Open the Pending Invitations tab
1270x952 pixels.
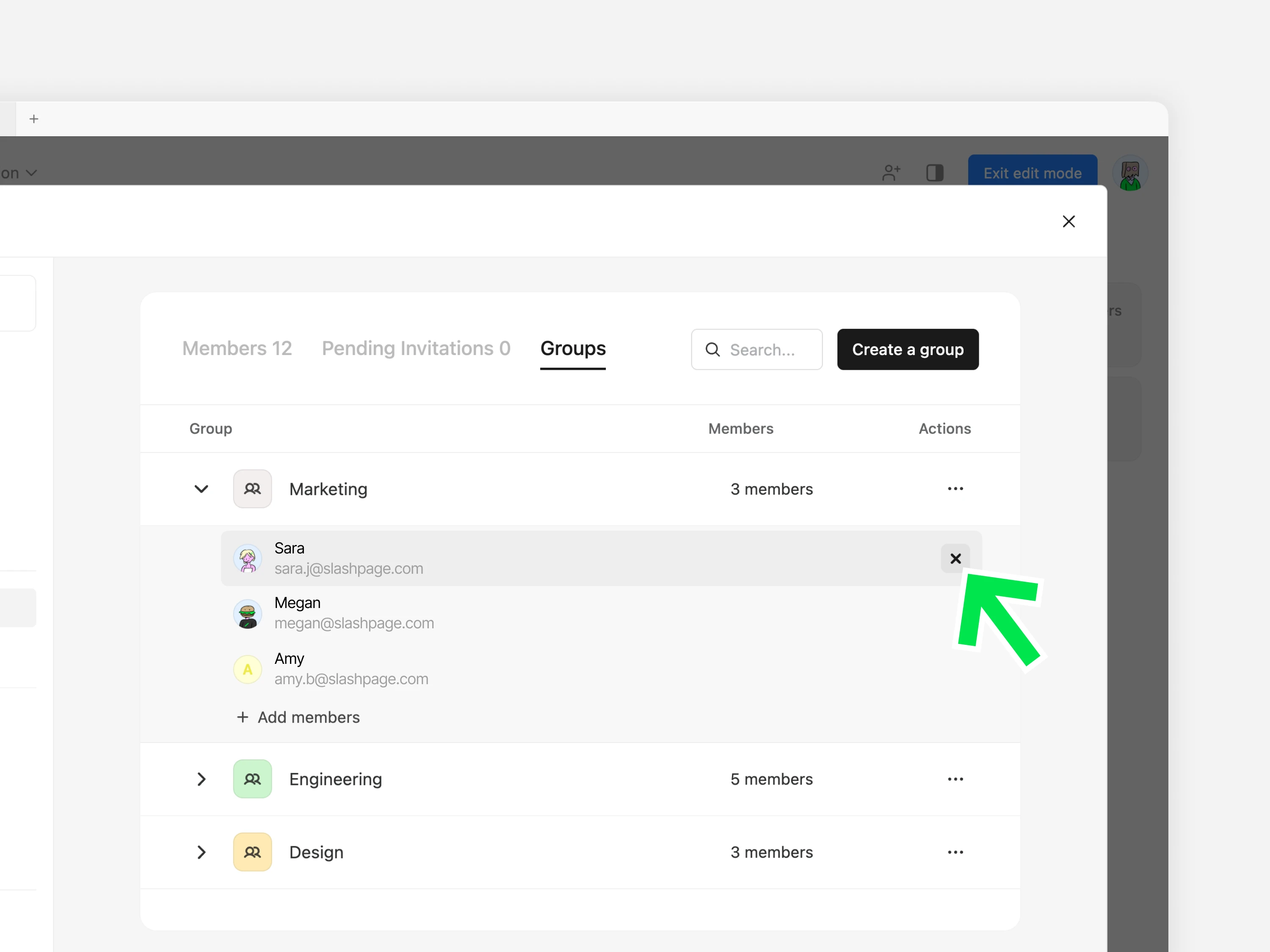(416, 348)
